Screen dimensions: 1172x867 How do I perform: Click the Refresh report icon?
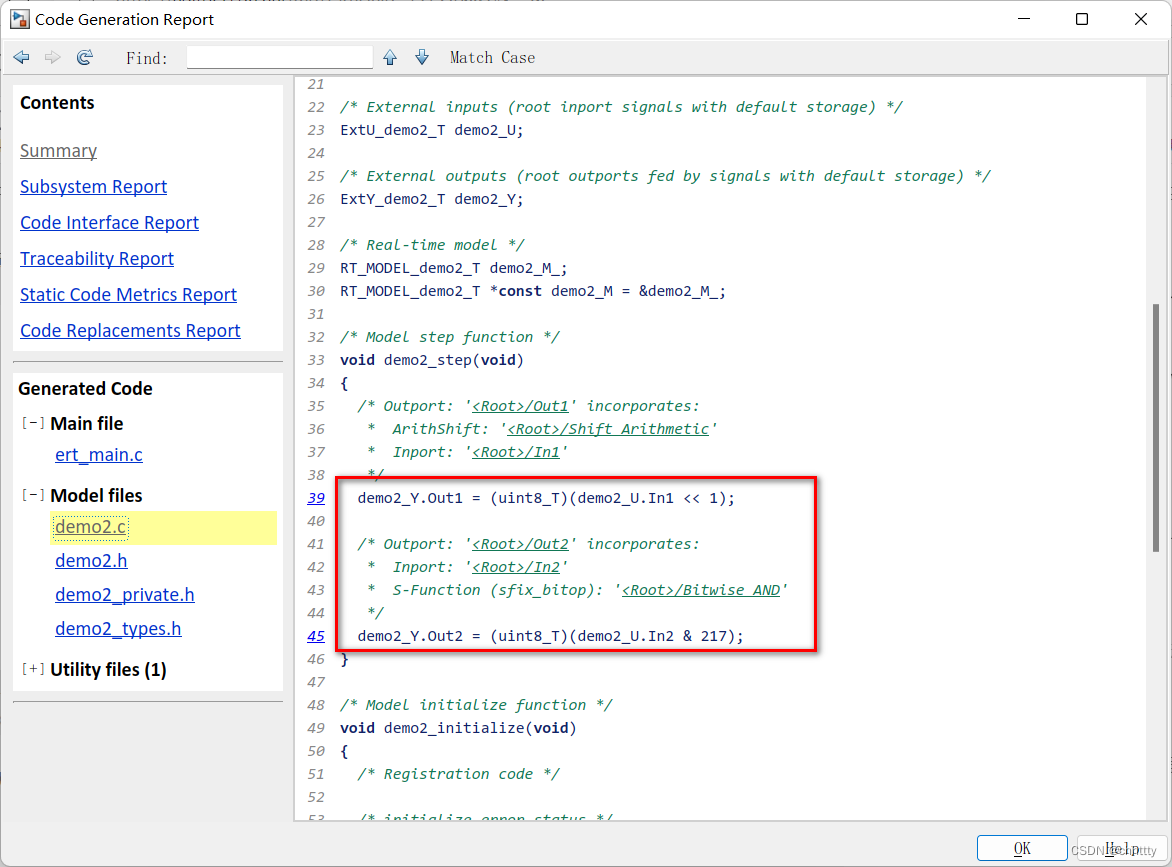pyautogui.click(x=85, y=58)
